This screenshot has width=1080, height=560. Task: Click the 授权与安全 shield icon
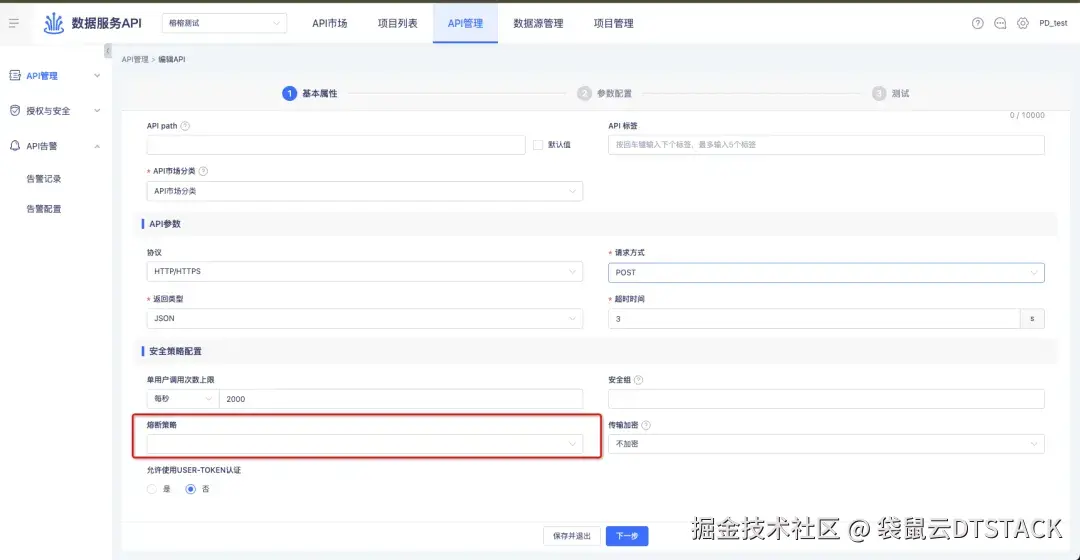tap(15, 111)
